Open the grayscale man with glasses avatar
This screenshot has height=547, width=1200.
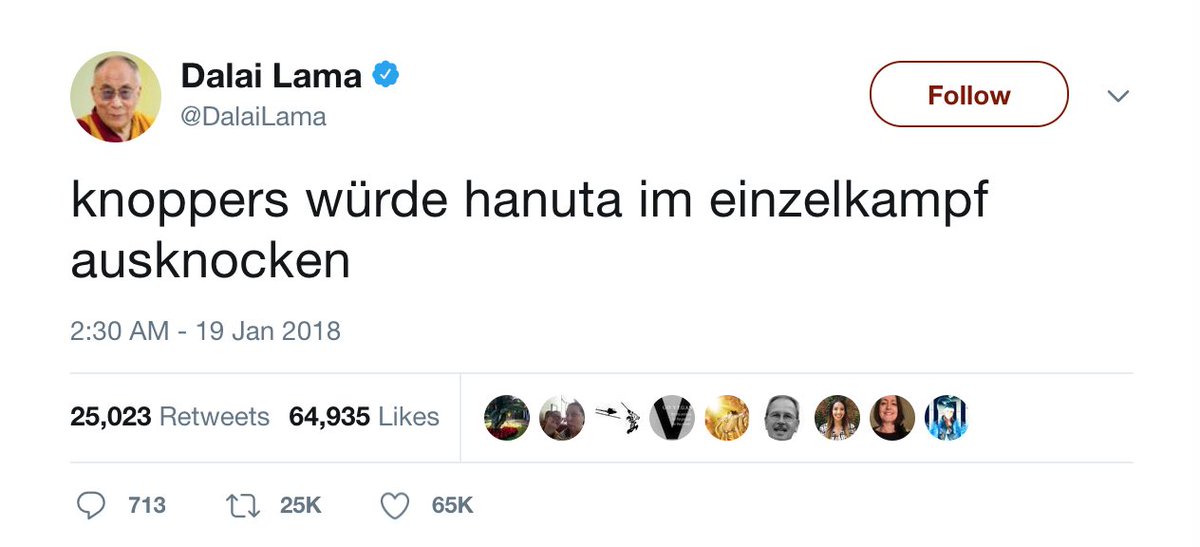(782, 417)
